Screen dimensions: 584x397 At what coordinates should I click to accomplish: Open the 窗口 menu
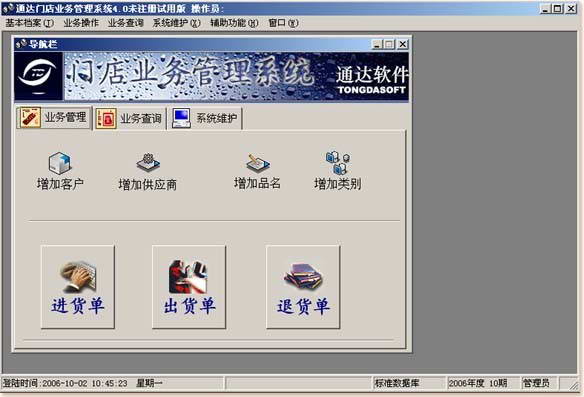[x=283, y=23]
